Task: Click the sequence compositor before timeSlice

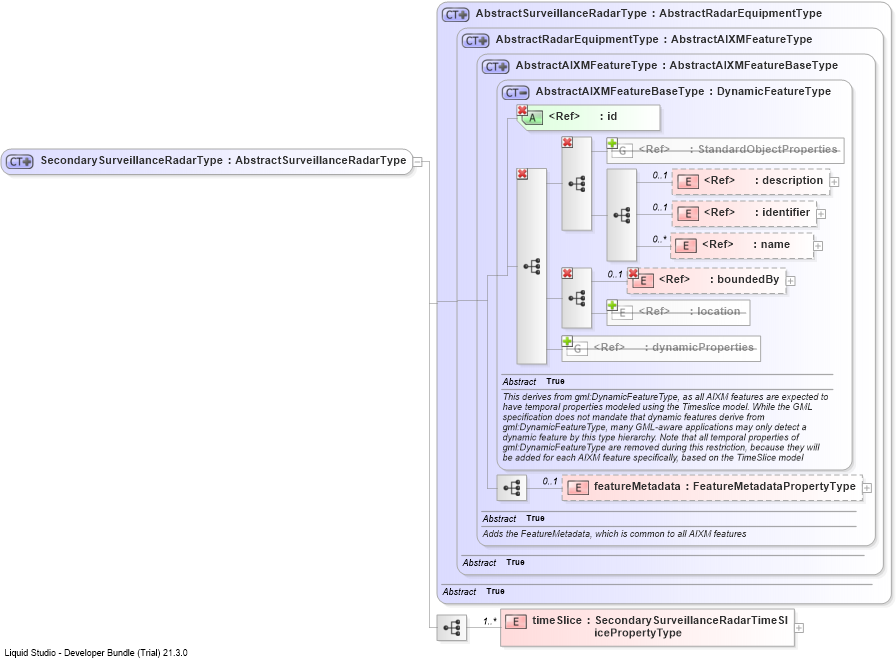Action: pos(451,628)
